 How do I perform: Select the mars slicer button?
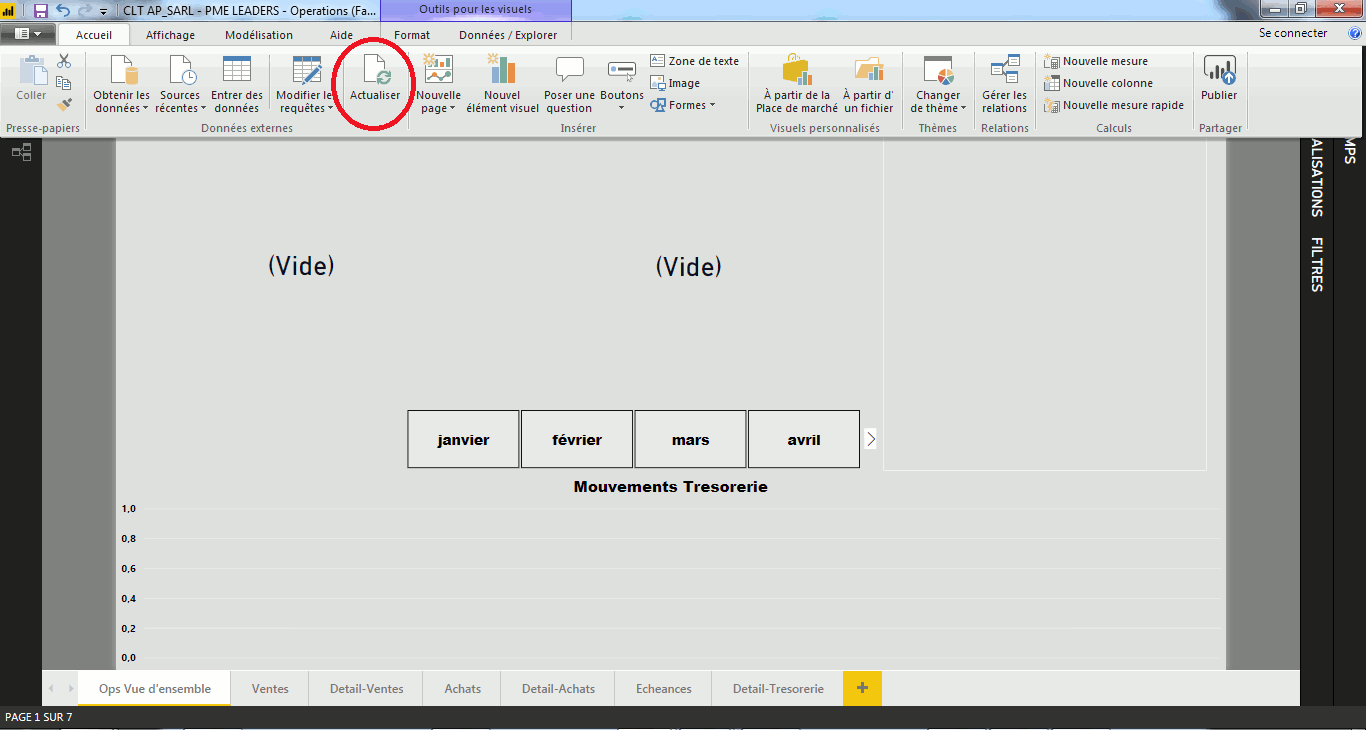(x=690, y=438)
